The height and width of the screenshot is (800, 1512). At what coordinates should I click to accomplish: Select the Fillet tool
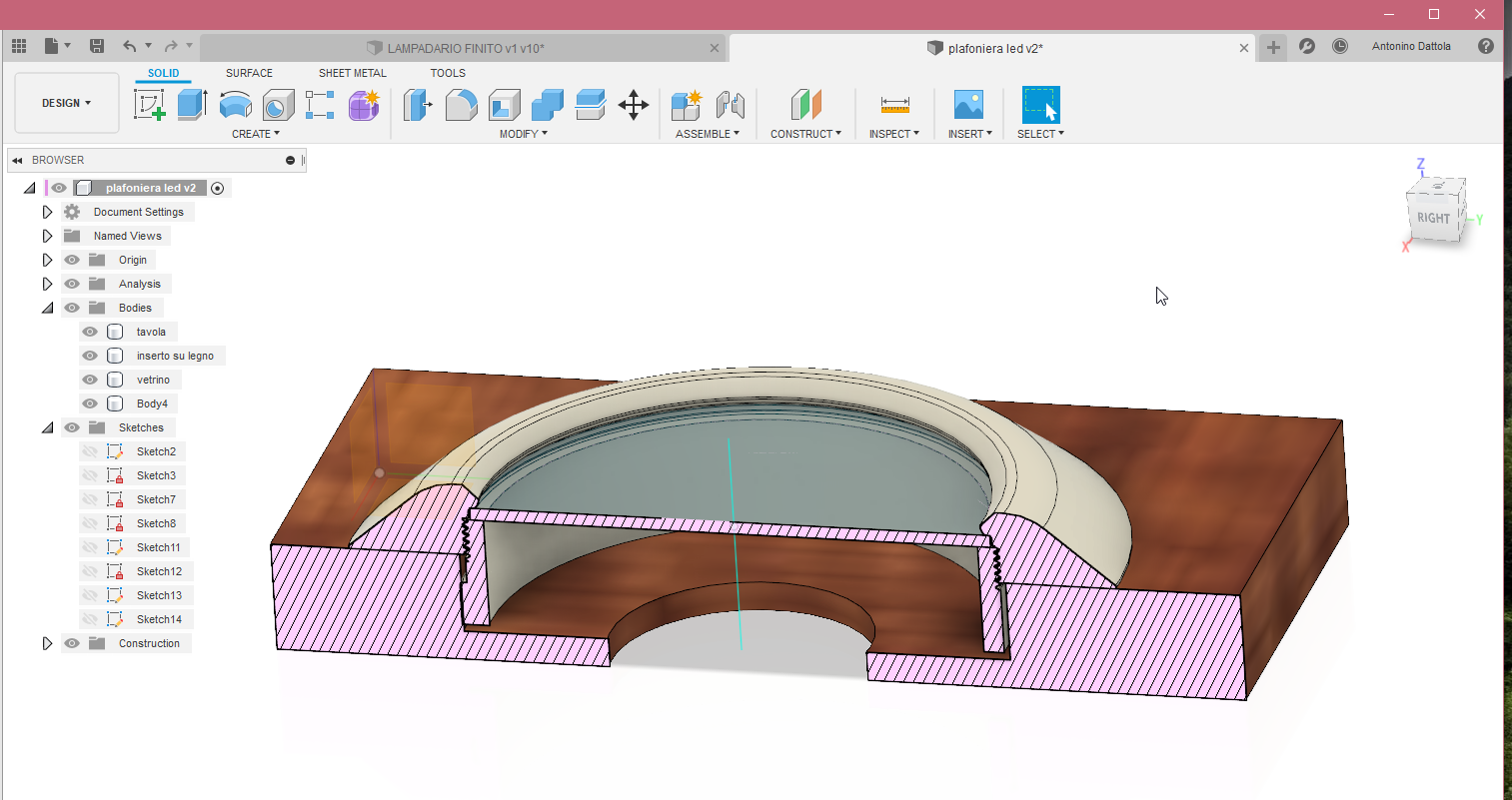pyautogui.click(x=461, y=104)
